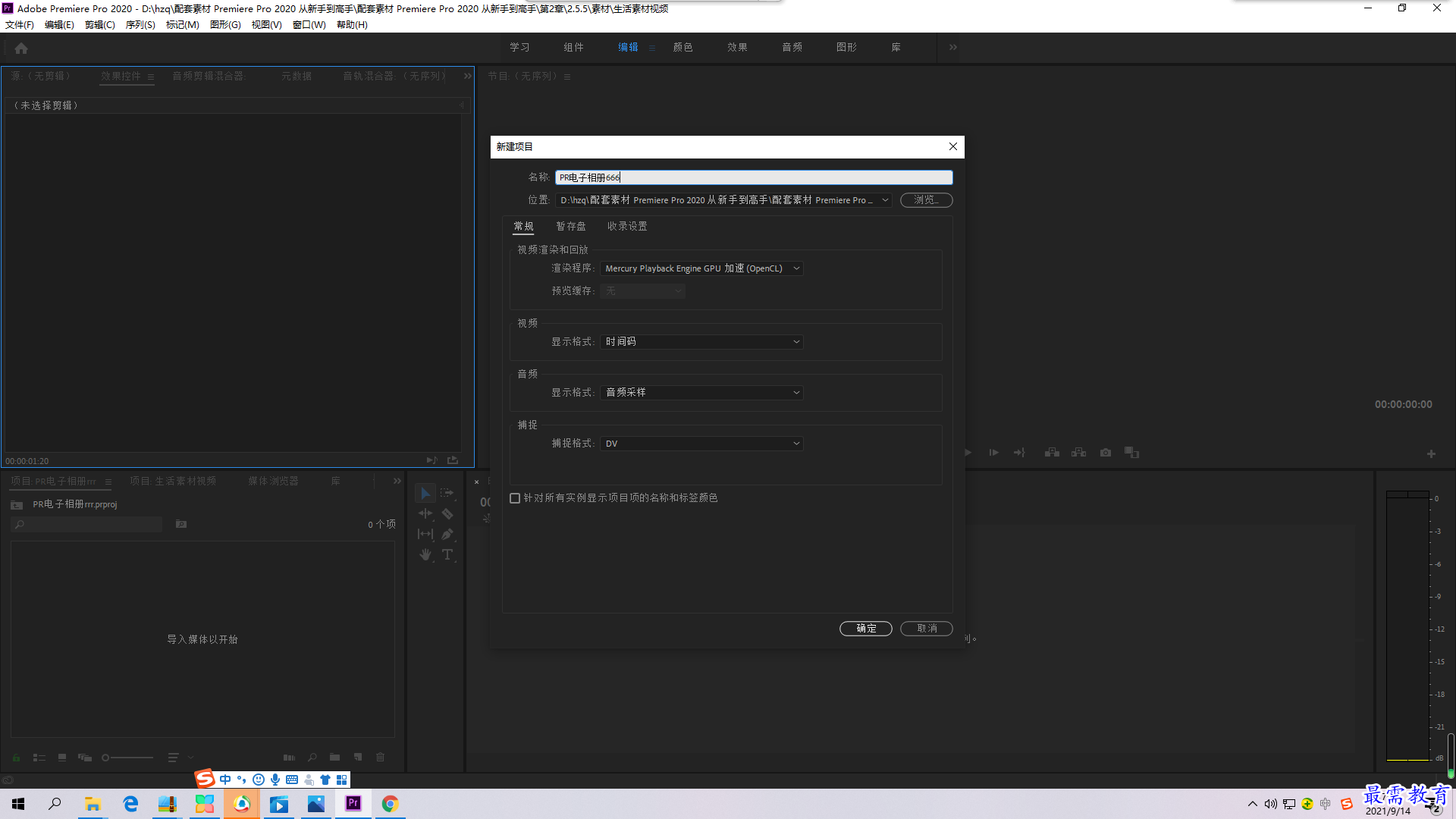Viewport: 1456px width, 819px height.
Task: Click the Home icon in Premiere
Action: (x=21, y=48)
